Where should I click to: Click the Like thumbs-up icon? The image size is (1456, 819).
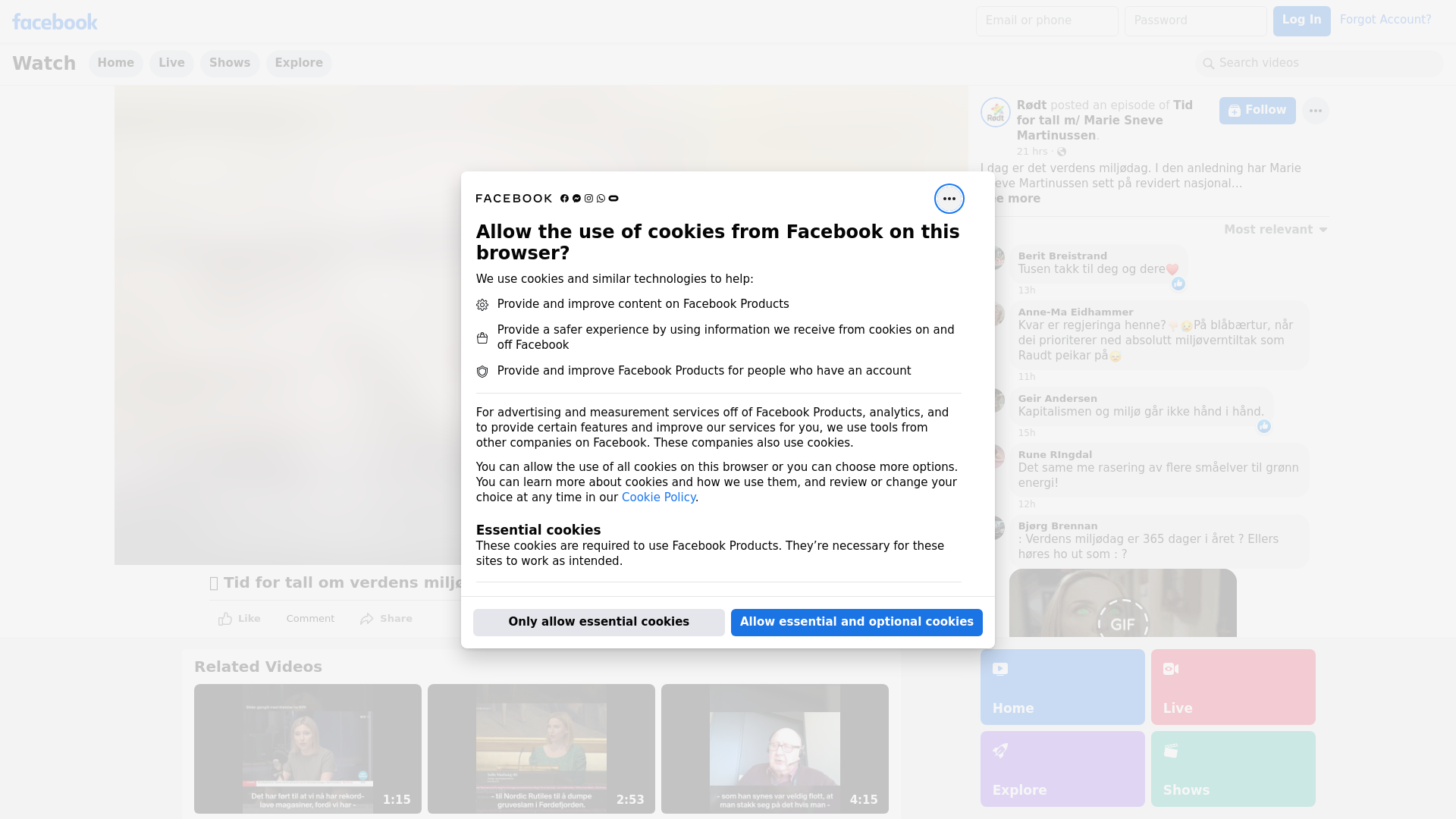click(225, 619)
